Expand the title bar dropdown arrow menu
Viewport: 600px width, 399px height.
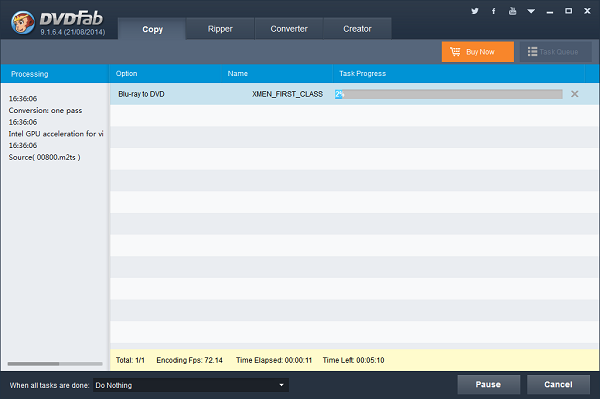coord(531,11)
